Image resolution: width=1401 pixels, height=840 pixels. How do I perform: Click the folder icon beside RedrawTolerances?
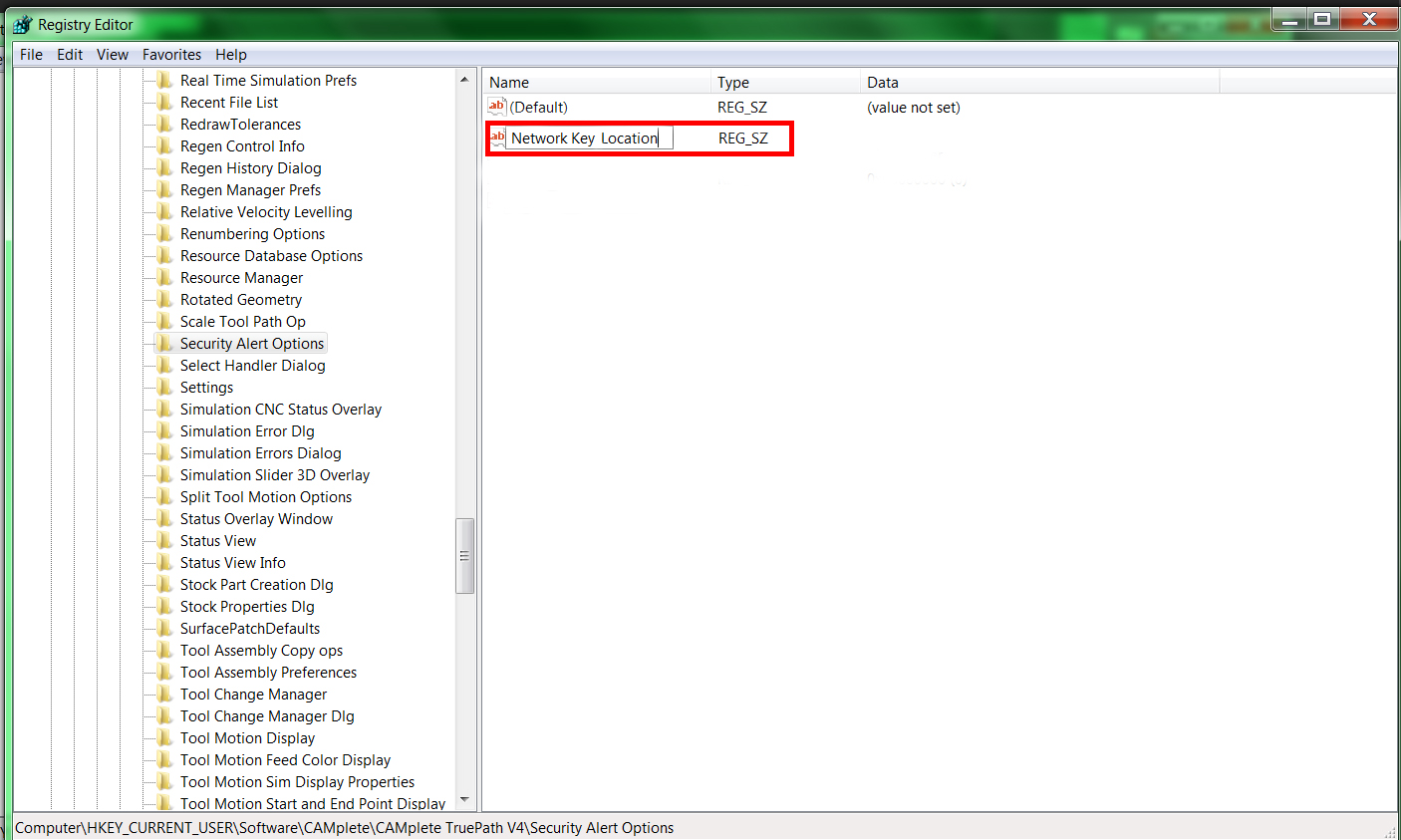pyautogui.click(x=165, y=124)
